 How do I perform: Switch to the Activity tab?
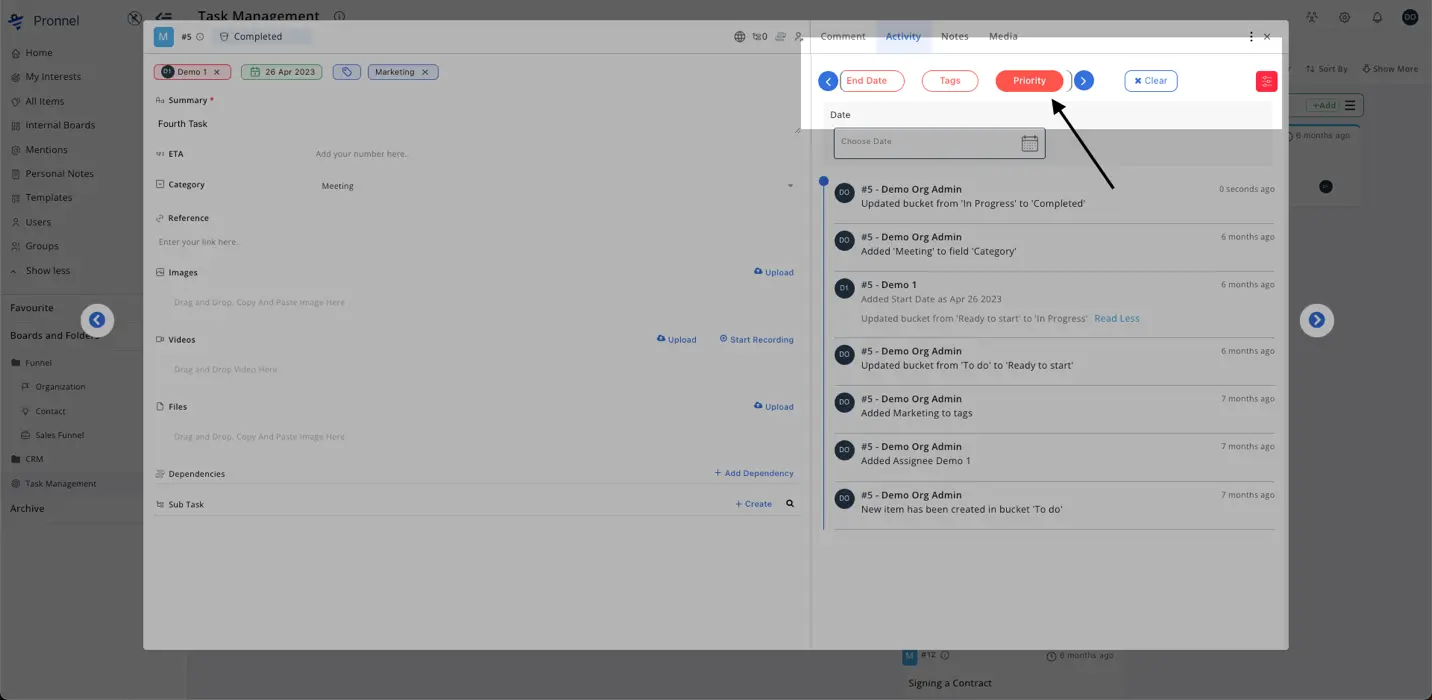[903, 37]
